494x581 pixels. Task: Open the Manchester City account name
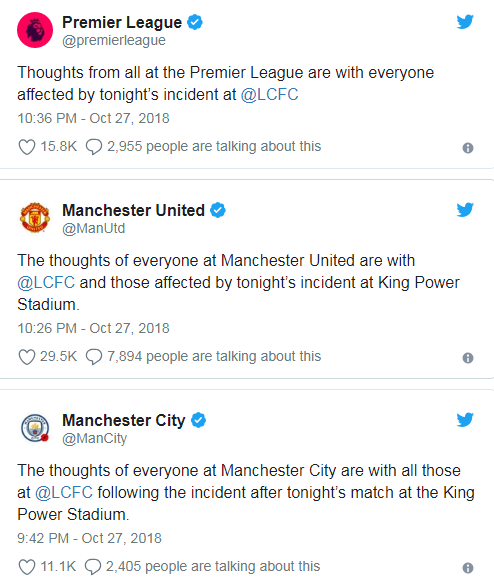click(x=123, y=421)
